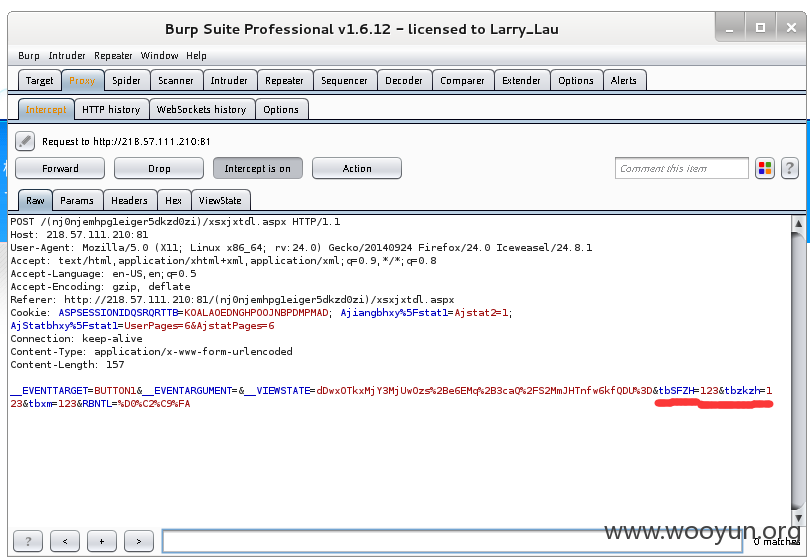
Task: Click the vertical scrollbar track of request editor
Action: [798, 371]
